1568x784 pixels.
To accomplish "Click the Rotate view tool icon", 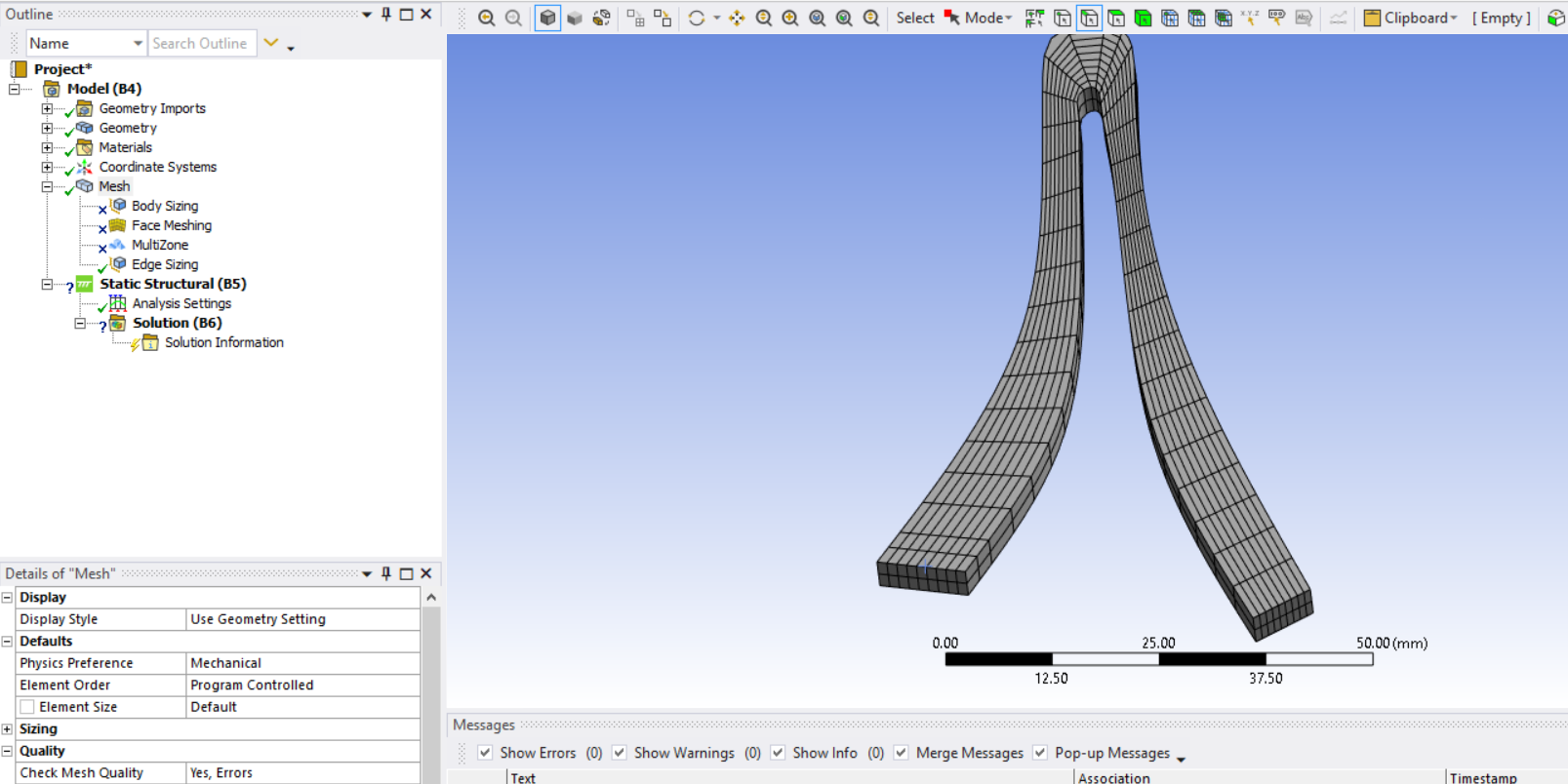I will point(696,18).
